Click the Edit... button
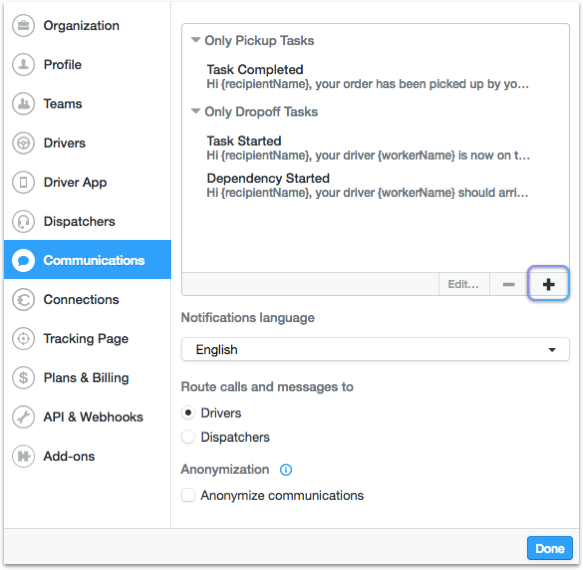The height and width of the screenshot is (570, 583). [x=463, y=284]
